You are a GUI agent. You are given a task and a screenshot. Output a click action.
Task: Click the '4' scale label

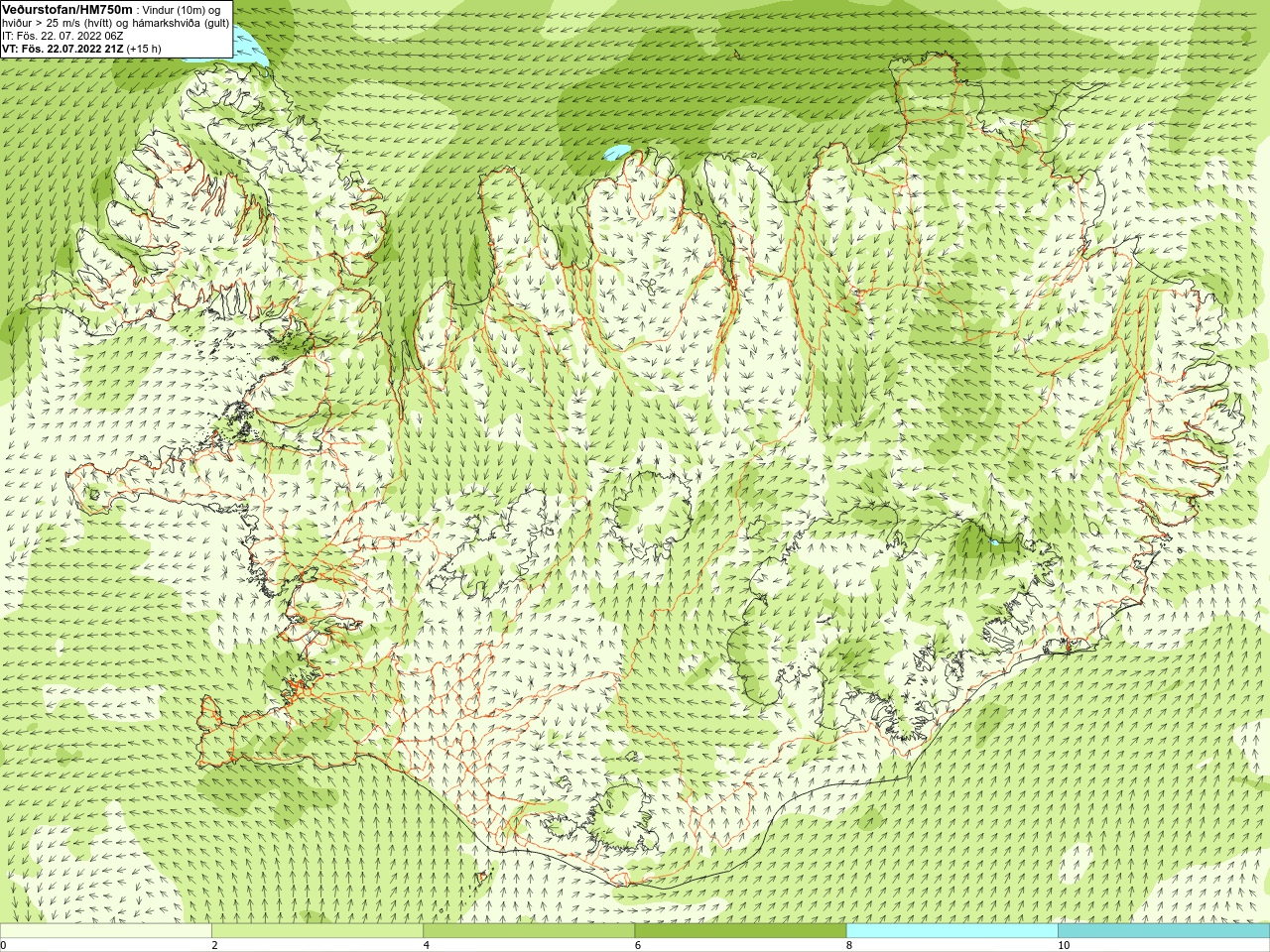tap(426, 945)
